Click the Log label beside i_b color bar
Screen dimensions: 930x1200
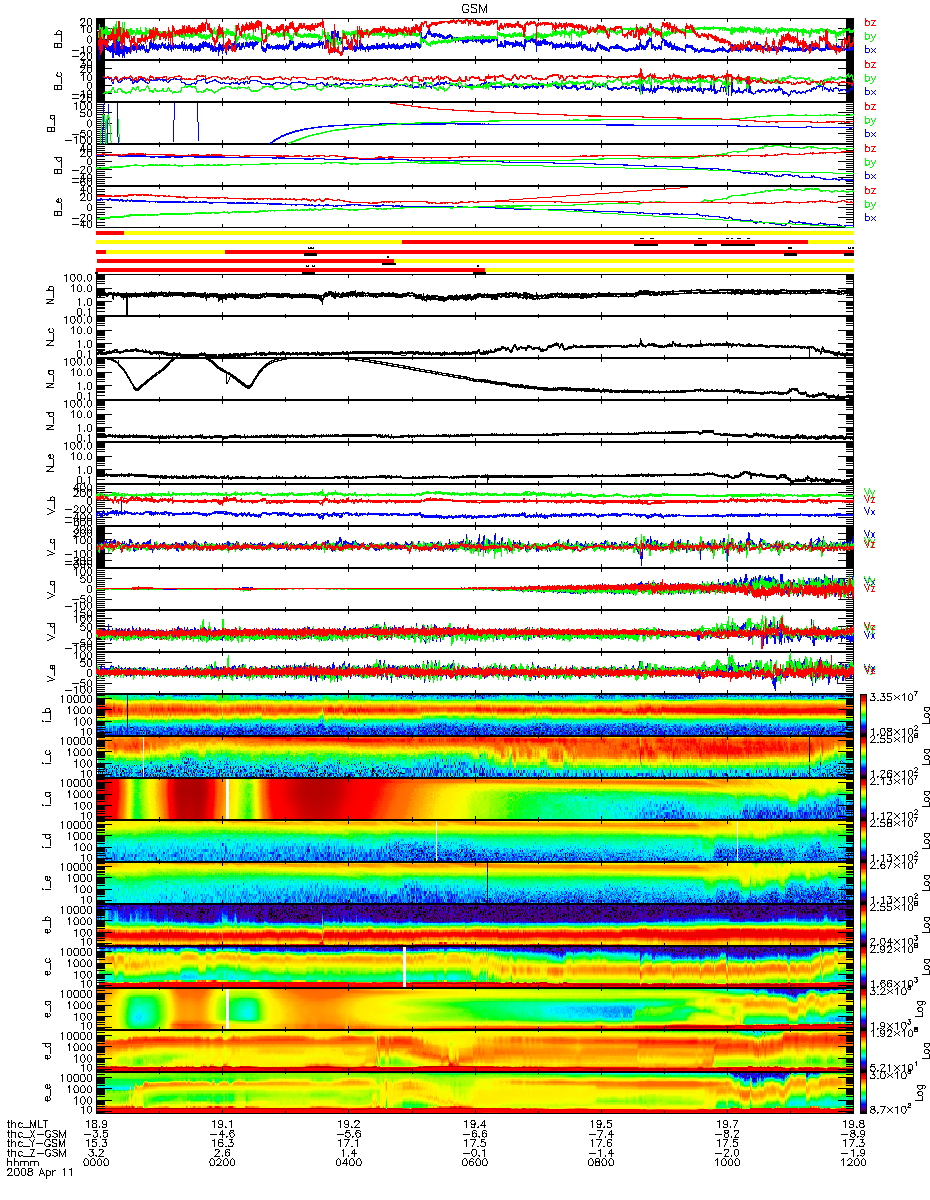[x=925, y=717]
